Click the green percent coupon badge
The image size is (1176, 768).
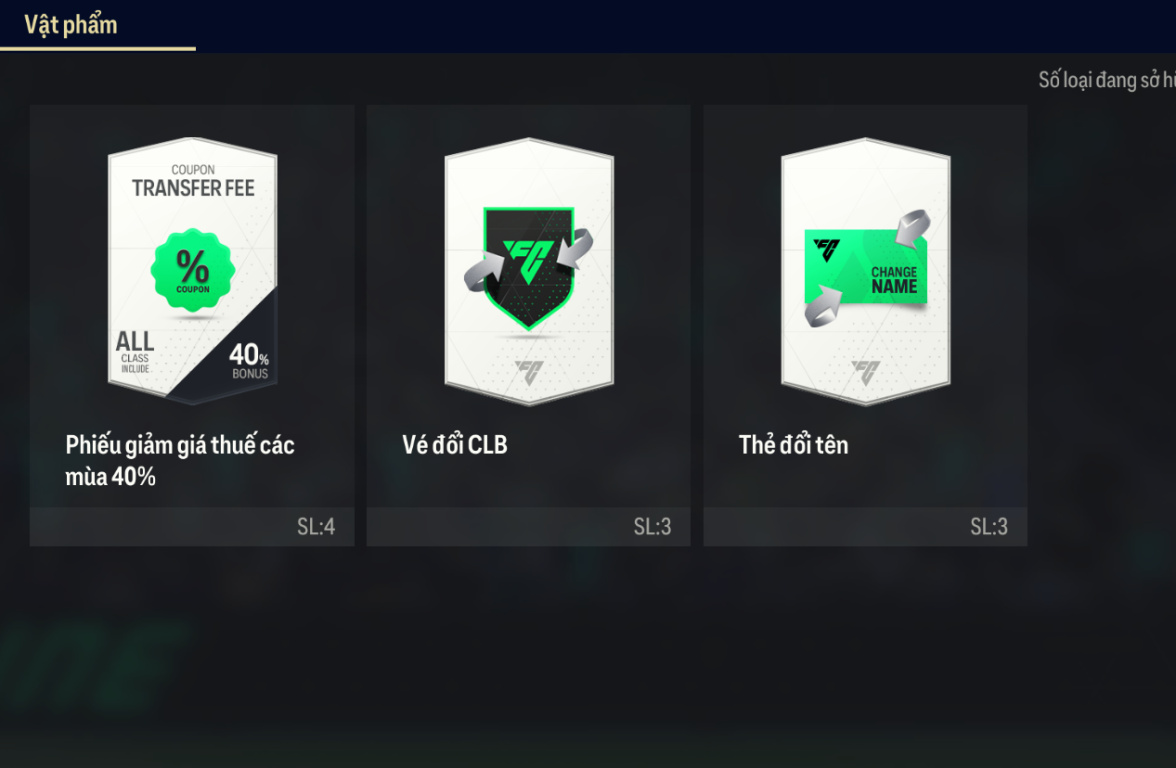[x=193, y=270]
